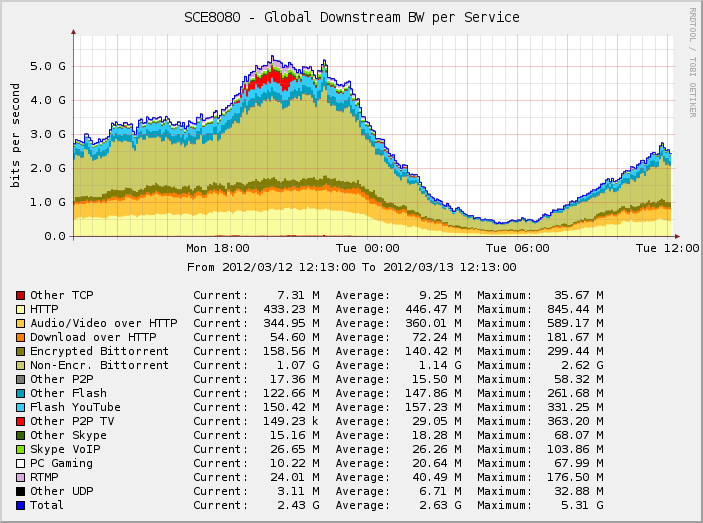Select the Tue 00:00 time axis label

(367, 248)
